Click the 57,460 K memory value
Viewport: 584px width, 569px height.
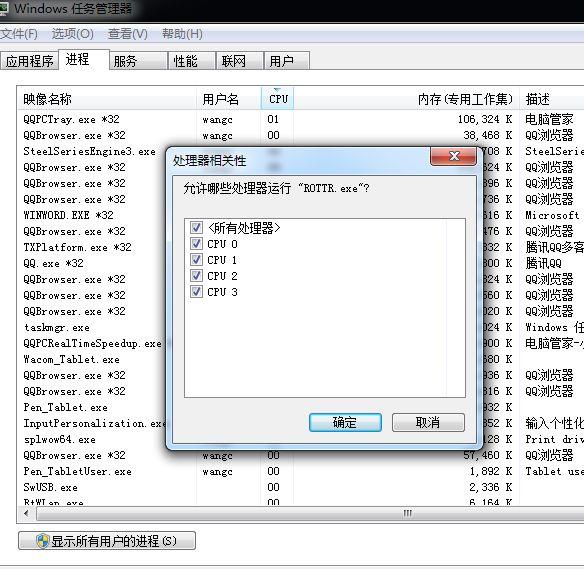click(x=488, y=455)
